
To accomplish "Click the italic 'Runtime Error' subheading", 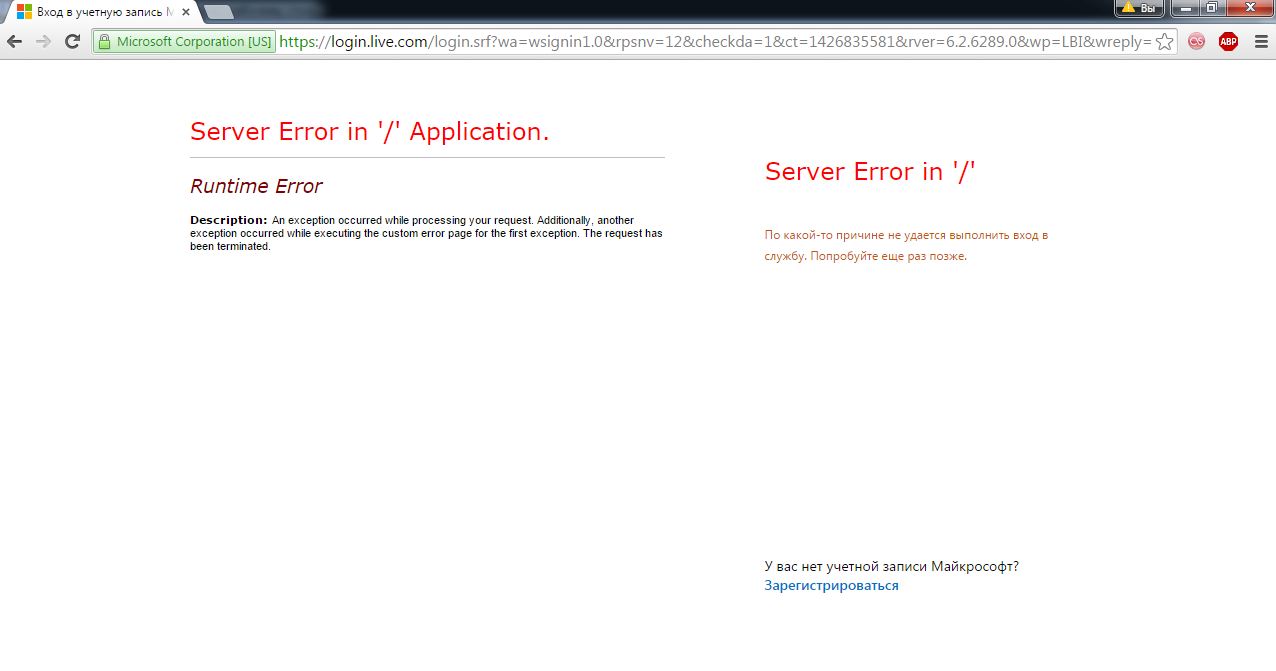I will coord(256,186).
